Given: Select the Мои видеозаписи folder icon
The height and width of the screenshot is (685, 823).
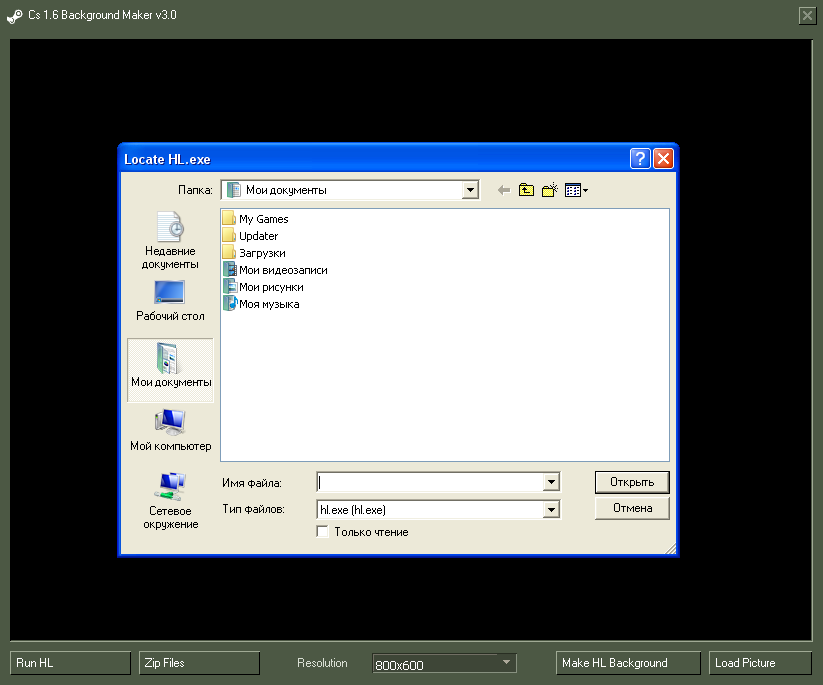Looking at the screenshot, I should point(229,270).
